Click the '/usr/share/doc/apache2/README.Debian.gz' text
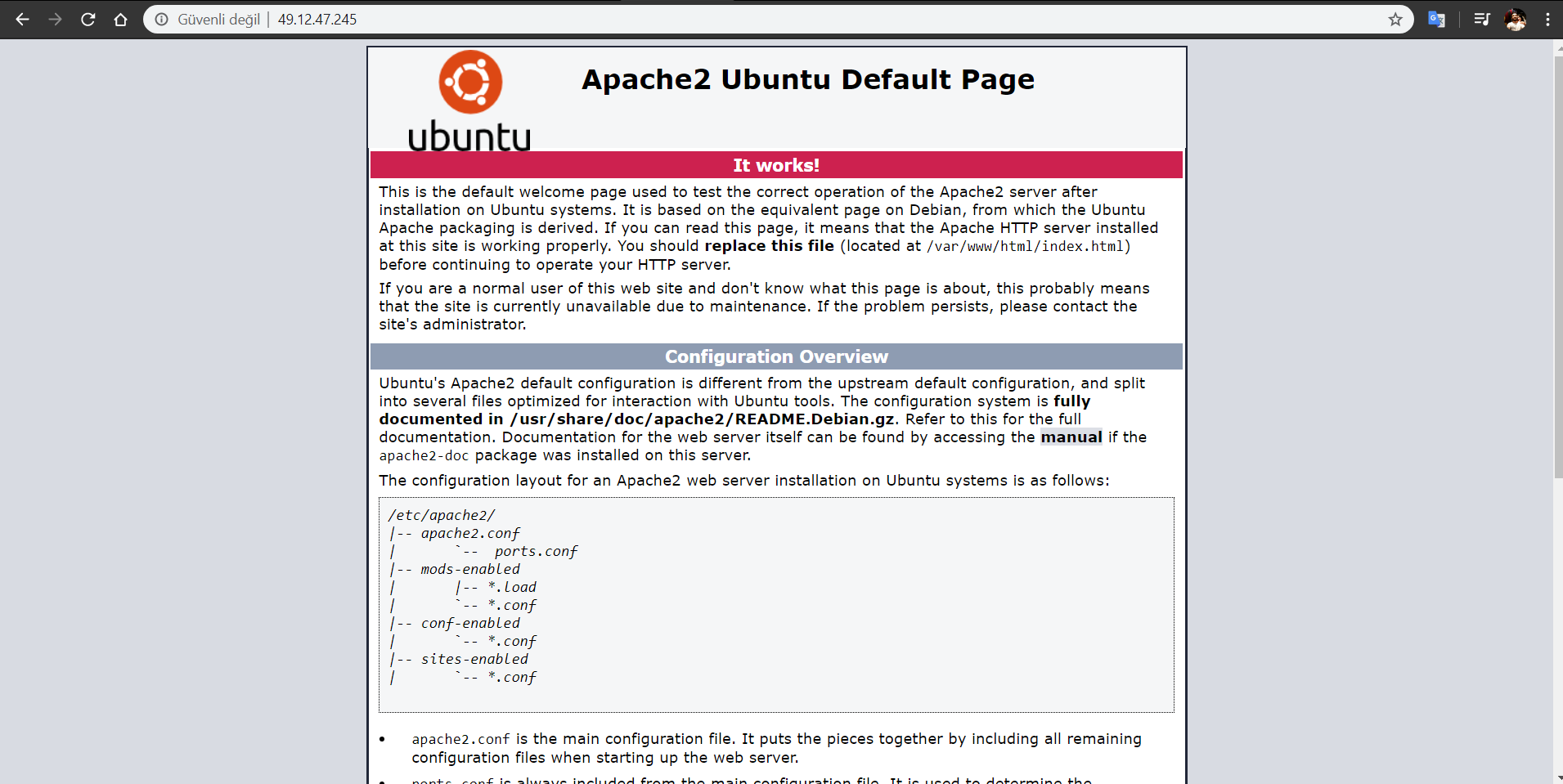 coord(702,419)
